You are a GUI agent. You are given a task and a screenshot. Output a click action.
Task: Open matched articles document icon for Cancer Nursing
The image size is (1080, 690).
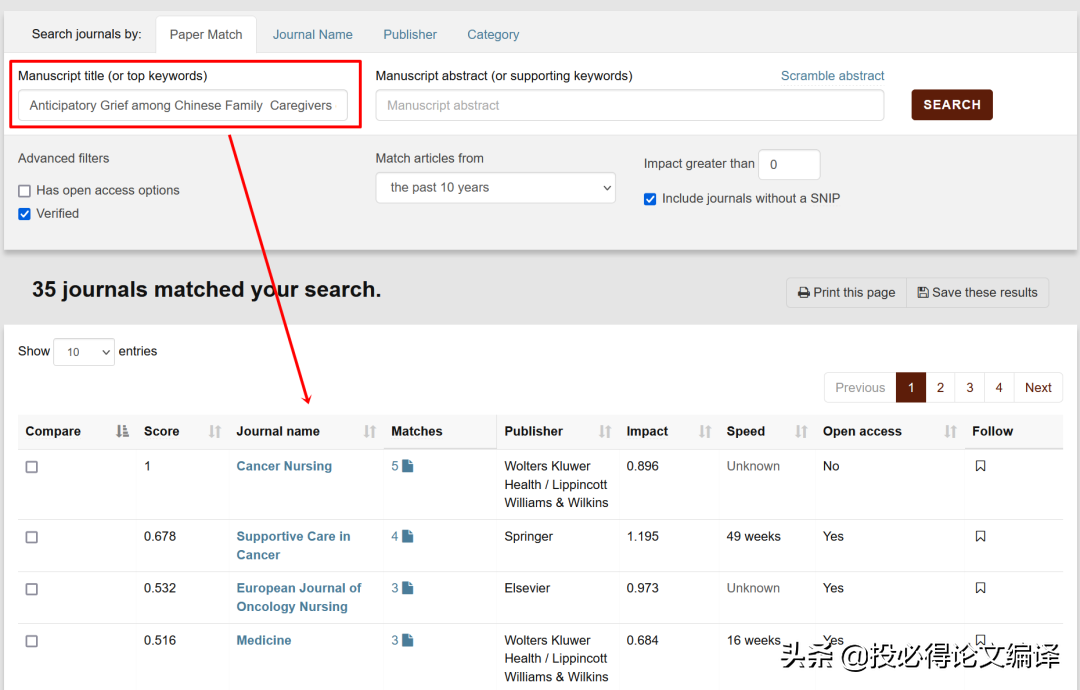point(408,466)
